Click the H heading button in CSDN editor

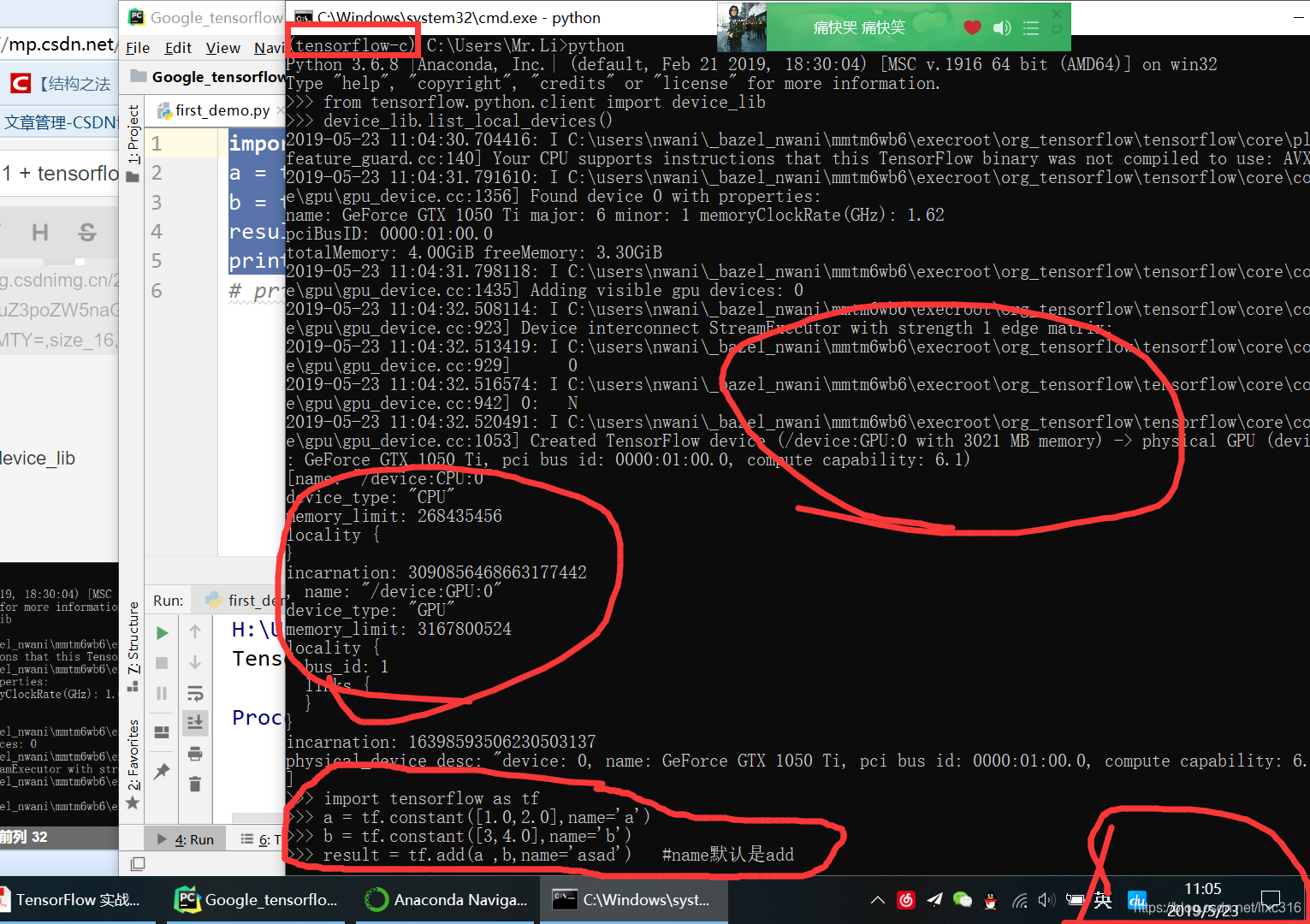39,232
